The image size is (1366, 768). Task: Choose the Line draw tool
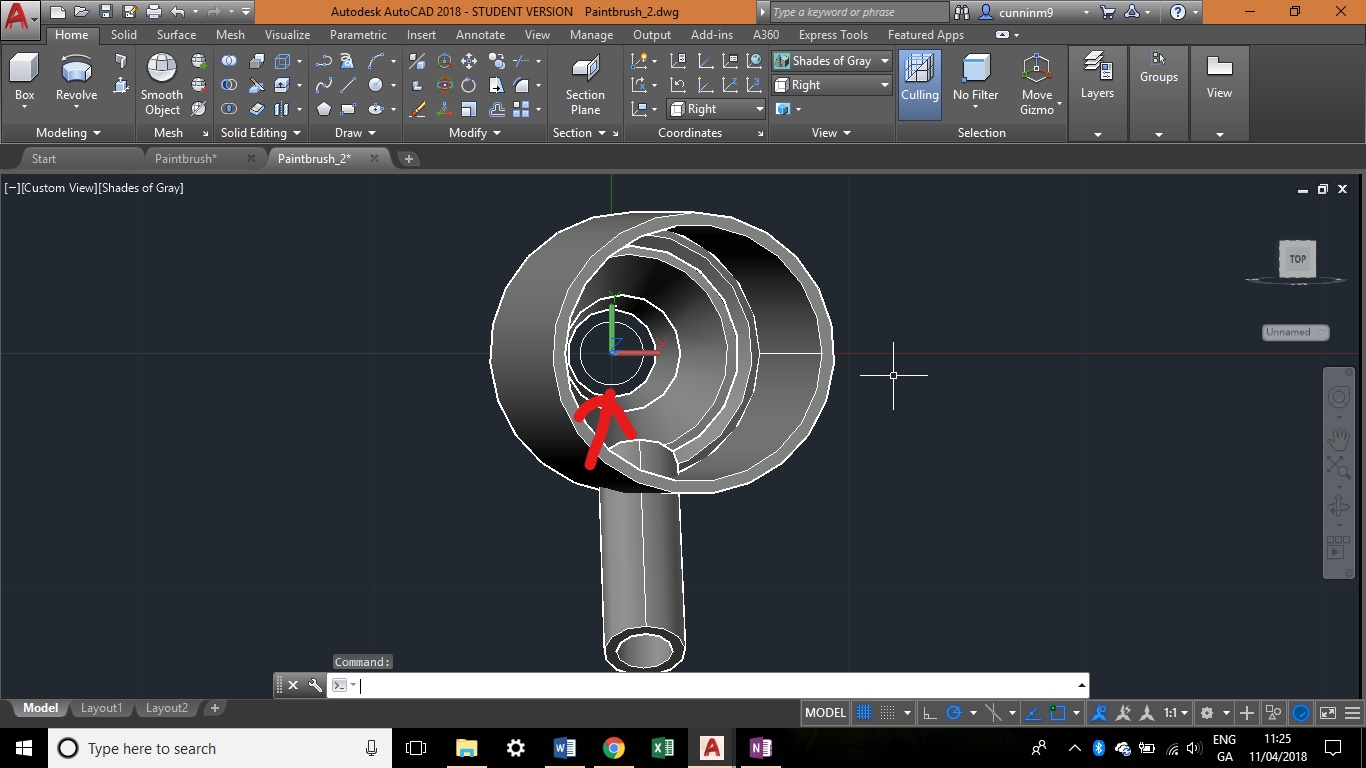(348, 85)
